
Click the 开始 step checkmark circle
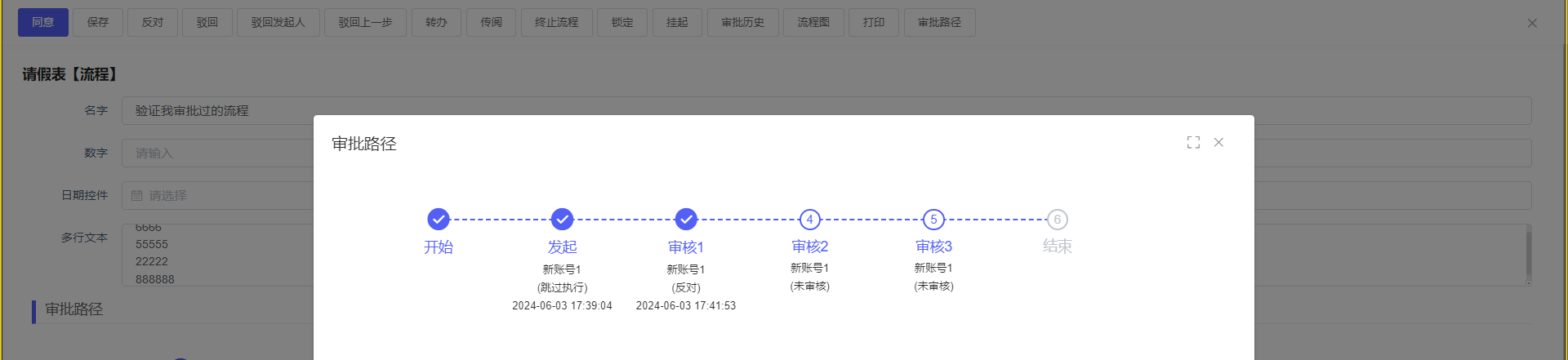click(x=439, y=220)
